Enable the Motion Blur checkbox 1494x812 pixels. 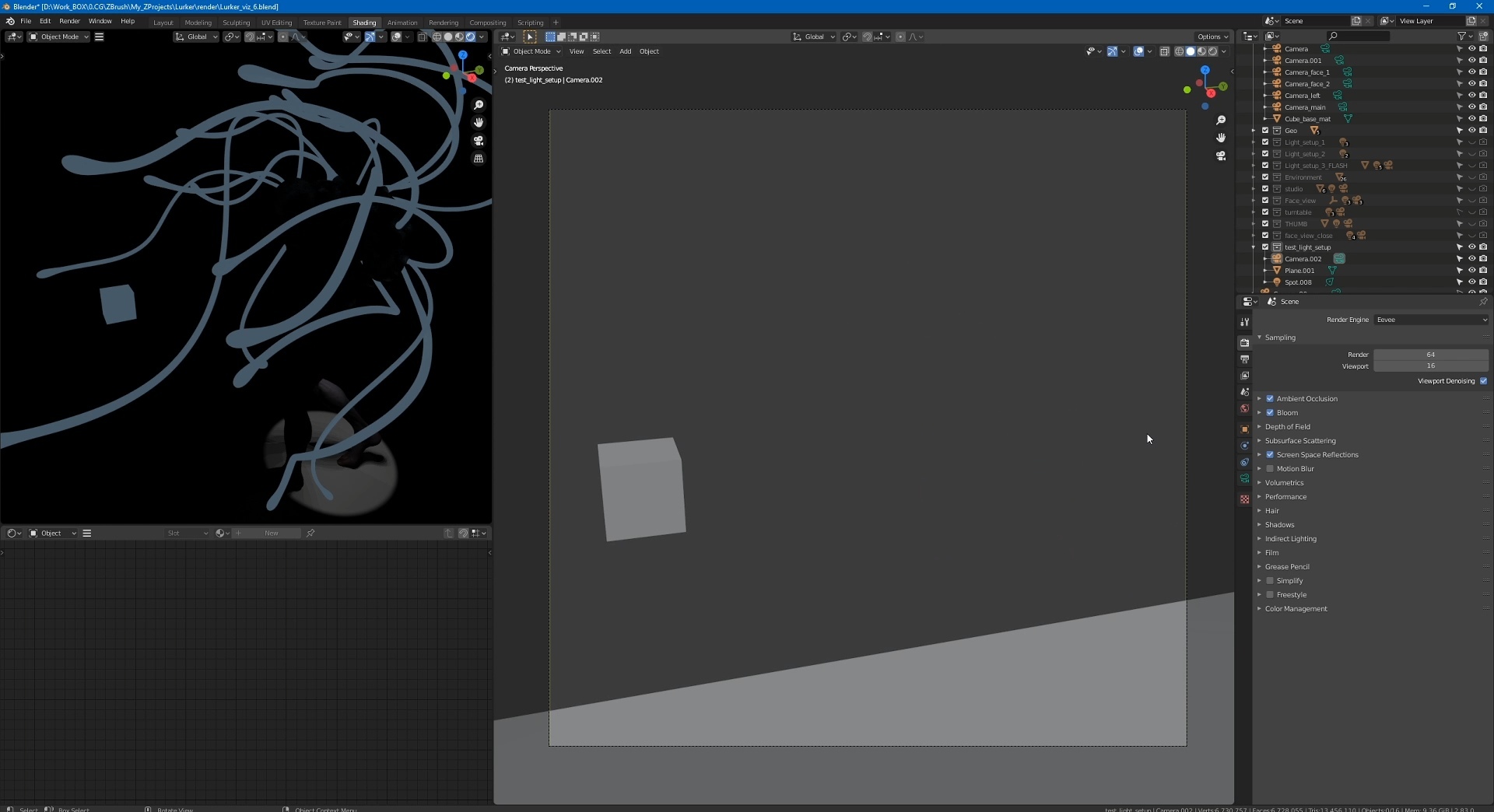point(1270,469)
